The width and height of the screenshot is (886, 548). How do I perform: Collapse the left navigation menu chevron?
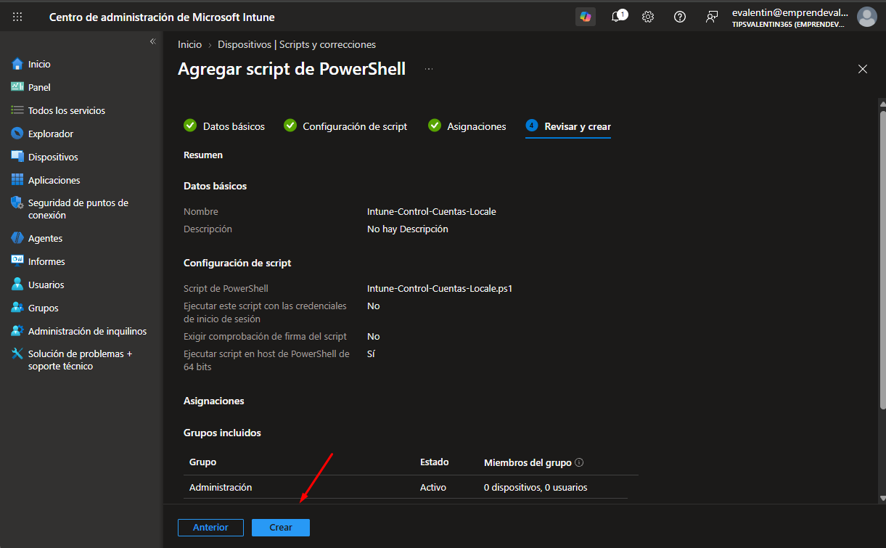153,41
